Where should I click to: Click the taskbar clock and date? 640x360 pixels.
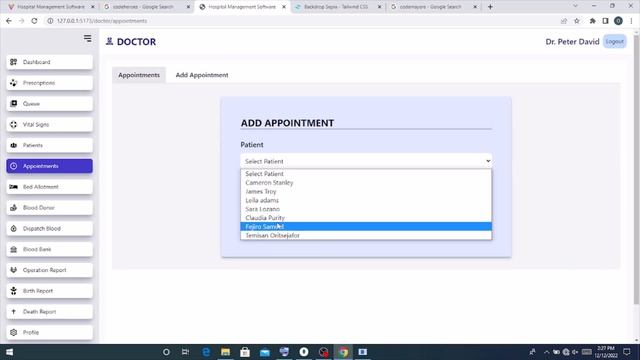click(606, 352)
